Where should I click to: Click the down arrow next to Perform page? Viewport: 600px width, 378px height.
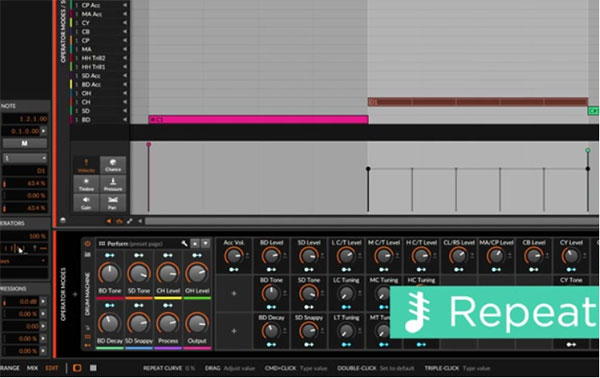(206, 243)
